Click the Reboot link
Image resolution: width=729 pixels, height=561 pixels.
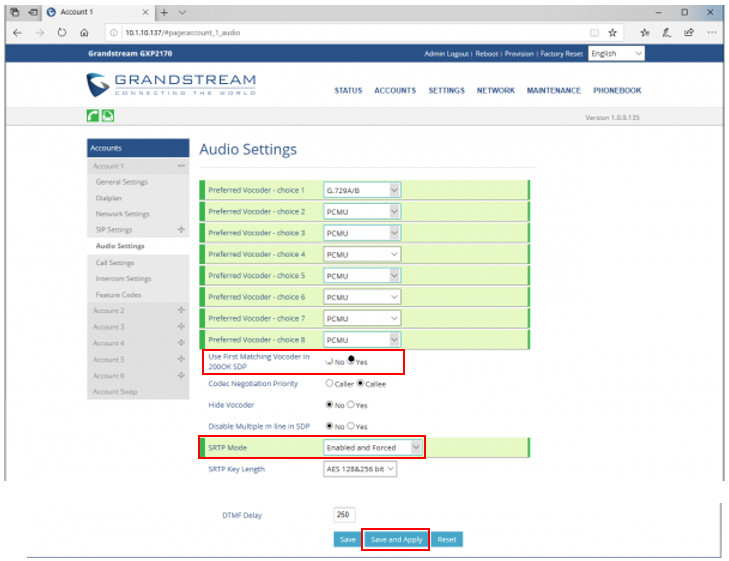(x=487, y=54)
